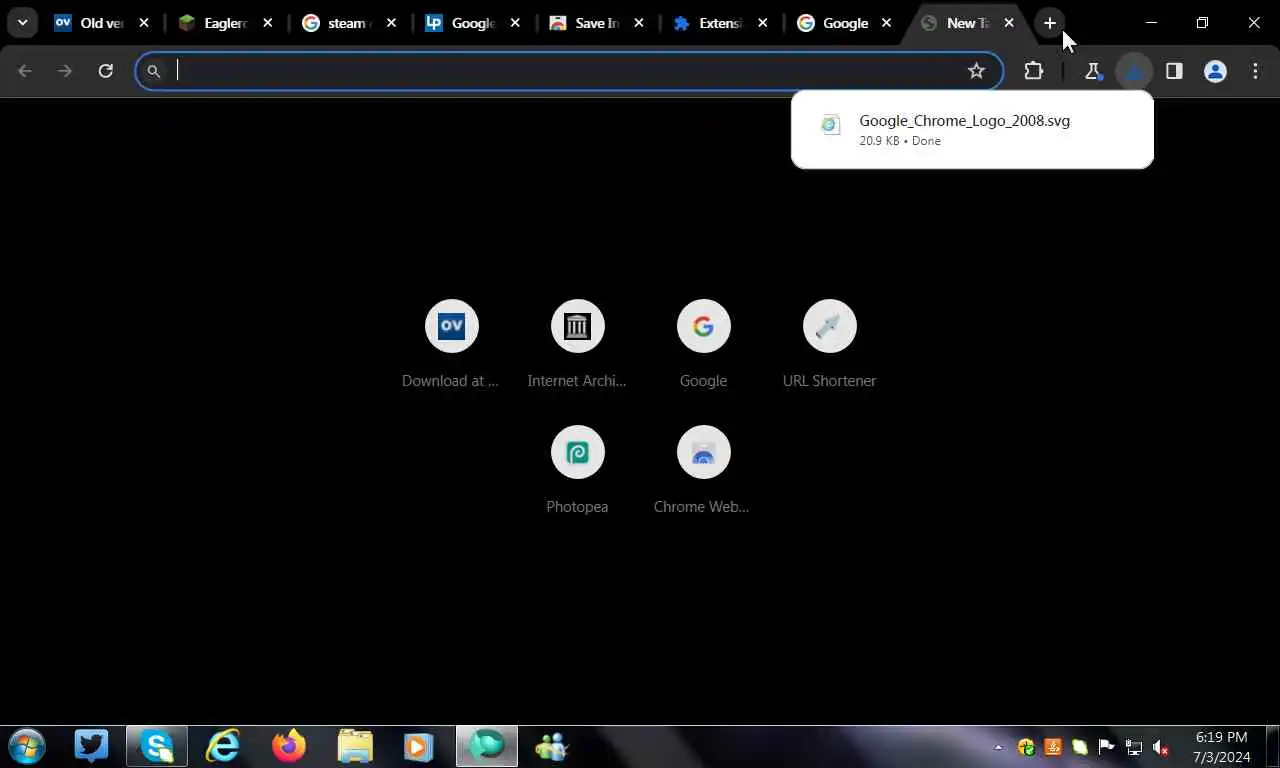This screenshot has height=768, width=1280.
Task: Launch Firefox from the taskbar
Action: (289, 747)
